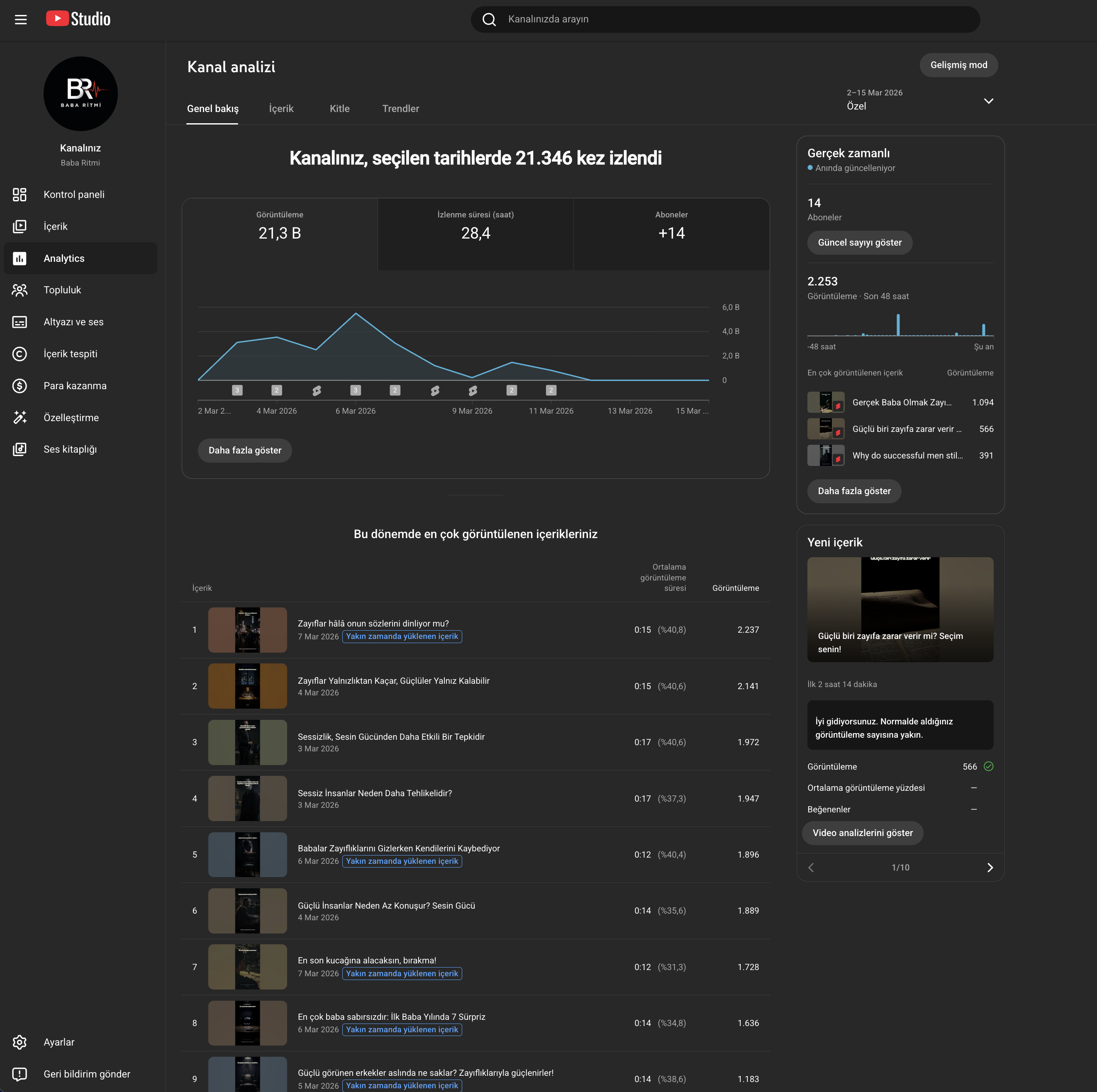Select the İzlenme süresi metric card

click(x=475, y=234)
